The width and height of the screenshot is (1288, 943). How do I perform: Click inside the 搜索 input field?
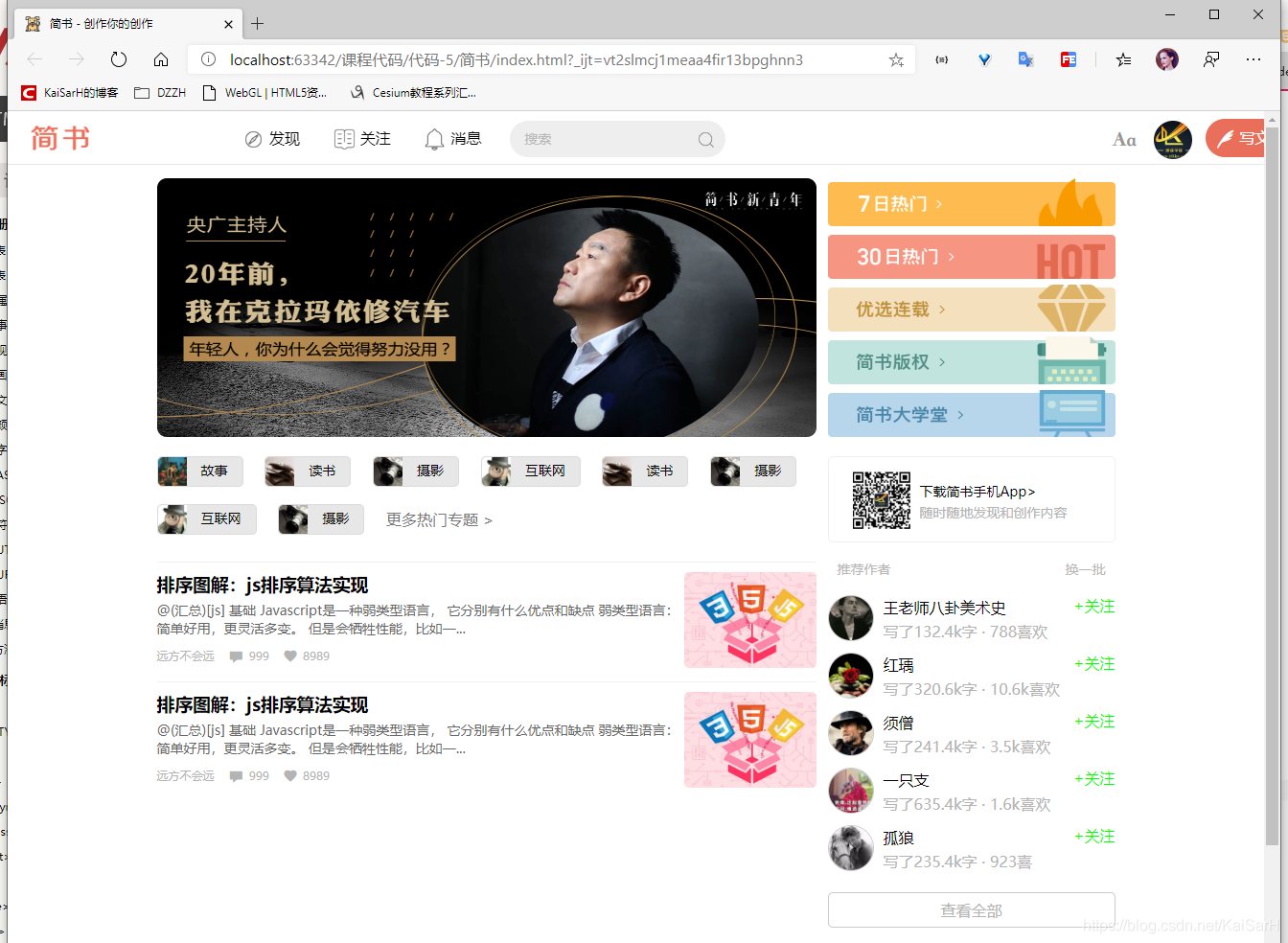coord(594,139)
